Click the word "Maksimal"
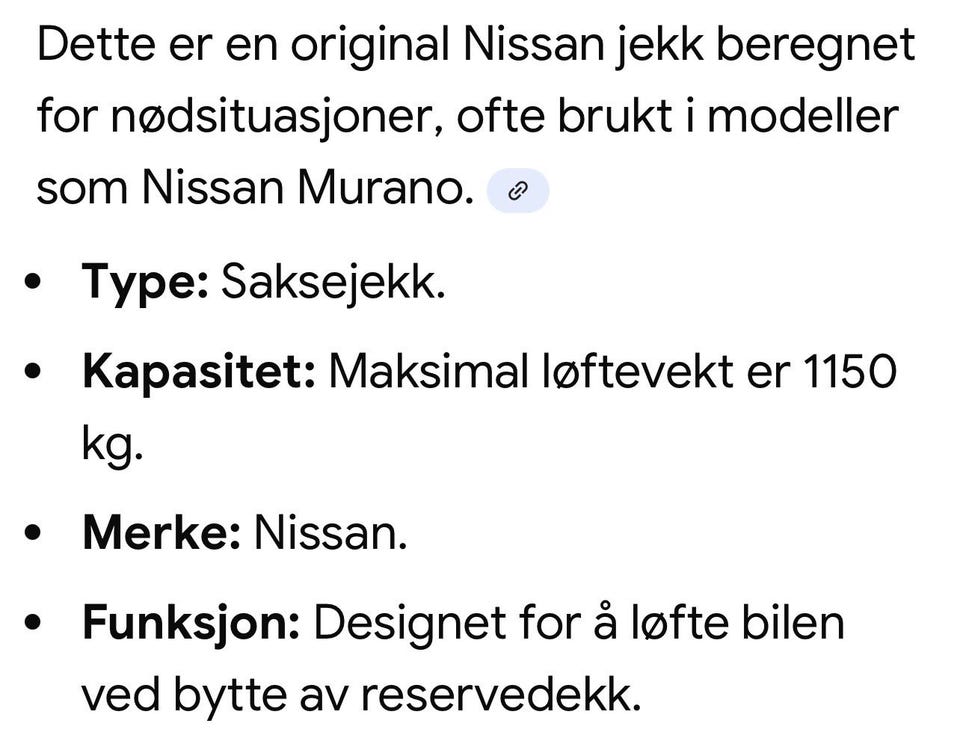The height and width of the screenshot is (753, 960). (x=429, y=371)
